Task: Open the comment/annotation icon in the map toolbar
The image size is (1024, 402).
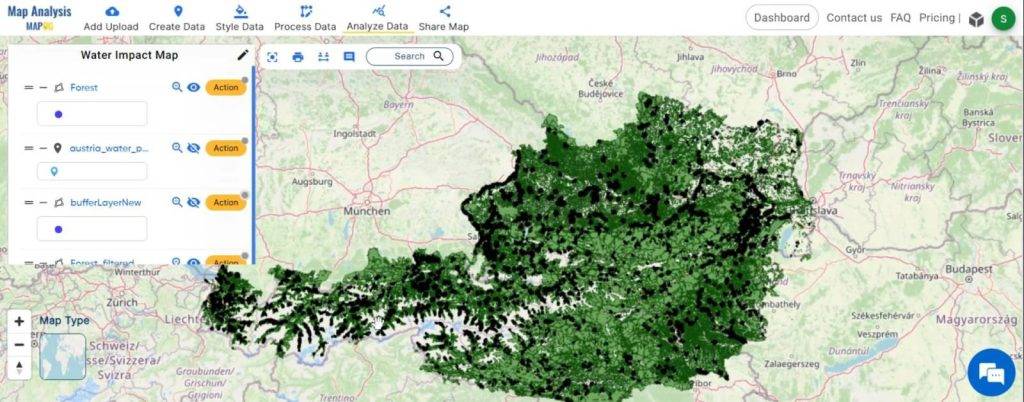Action: (349, 57)
